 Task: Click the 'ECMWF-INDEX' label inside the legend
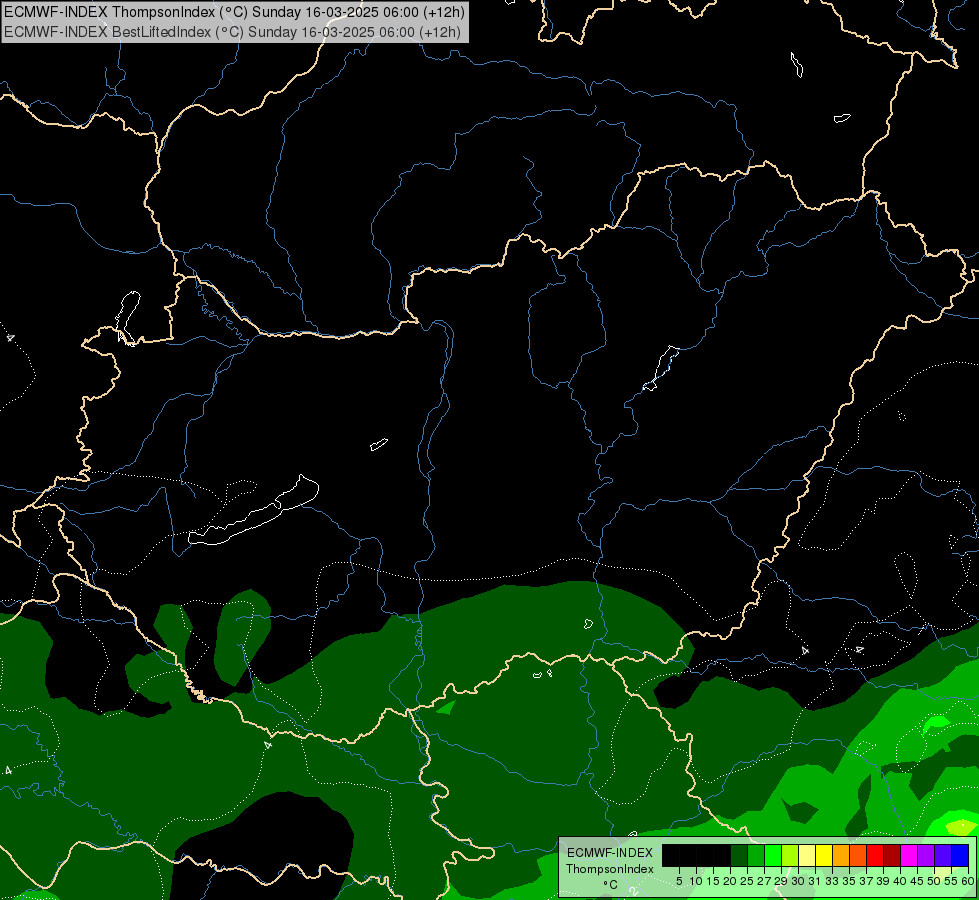point(610,853)
